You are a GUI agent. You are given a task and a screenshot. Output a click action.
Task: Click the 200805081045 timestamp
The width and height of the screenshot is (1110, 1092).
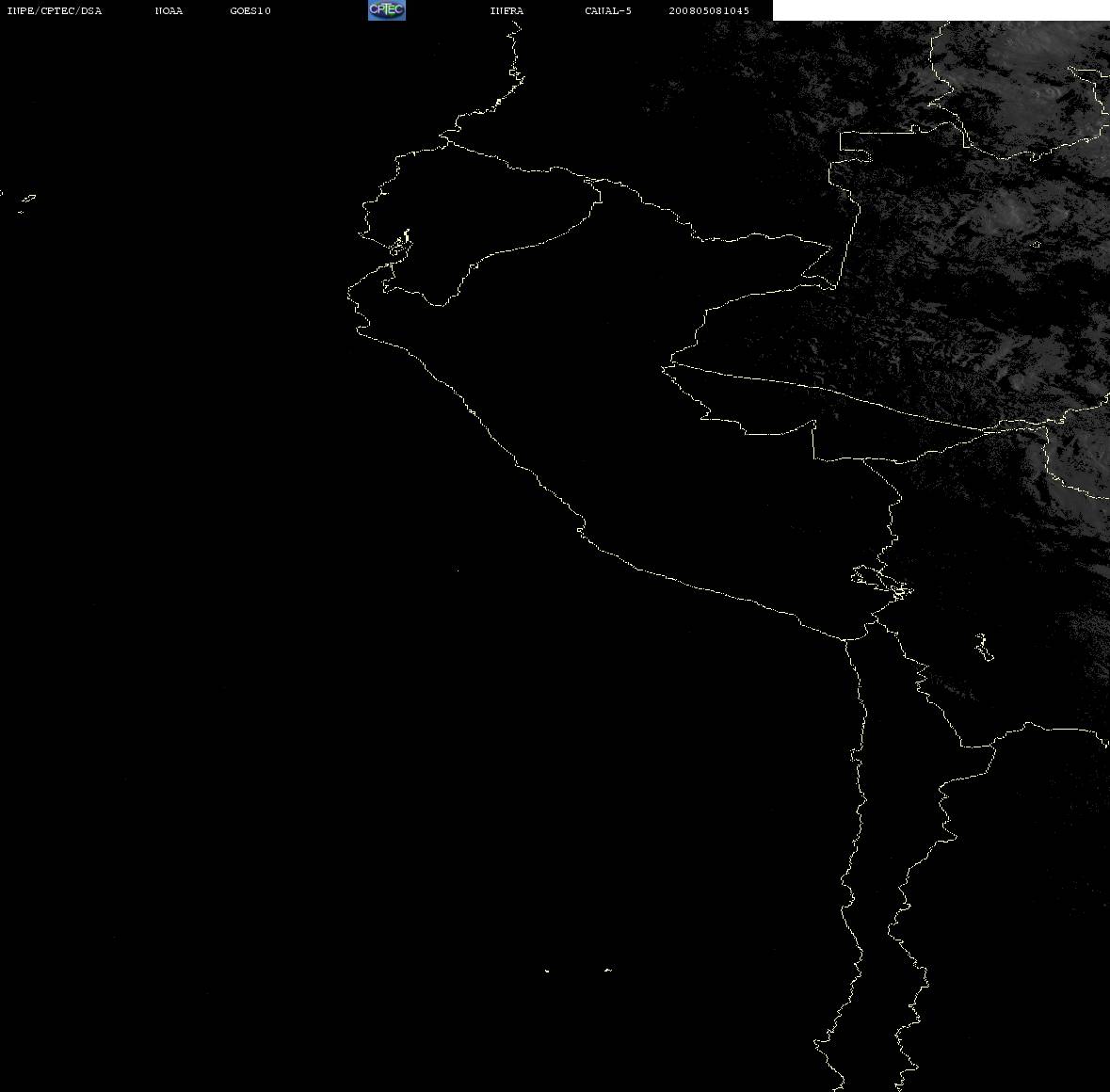(709, 10)
